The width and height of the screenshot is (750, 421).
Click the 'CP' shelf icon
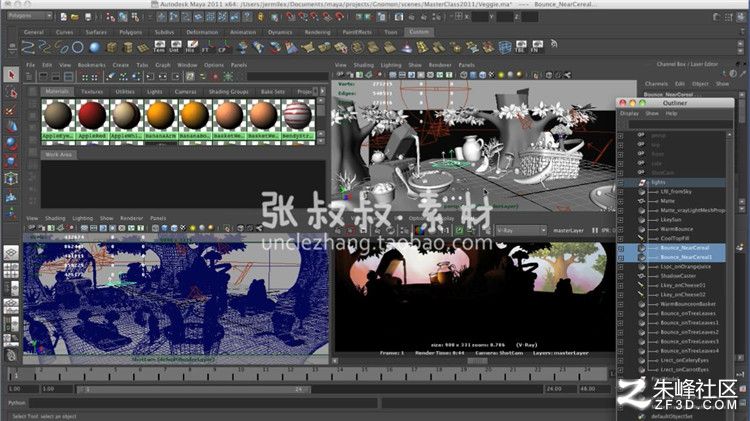[223, 47]
